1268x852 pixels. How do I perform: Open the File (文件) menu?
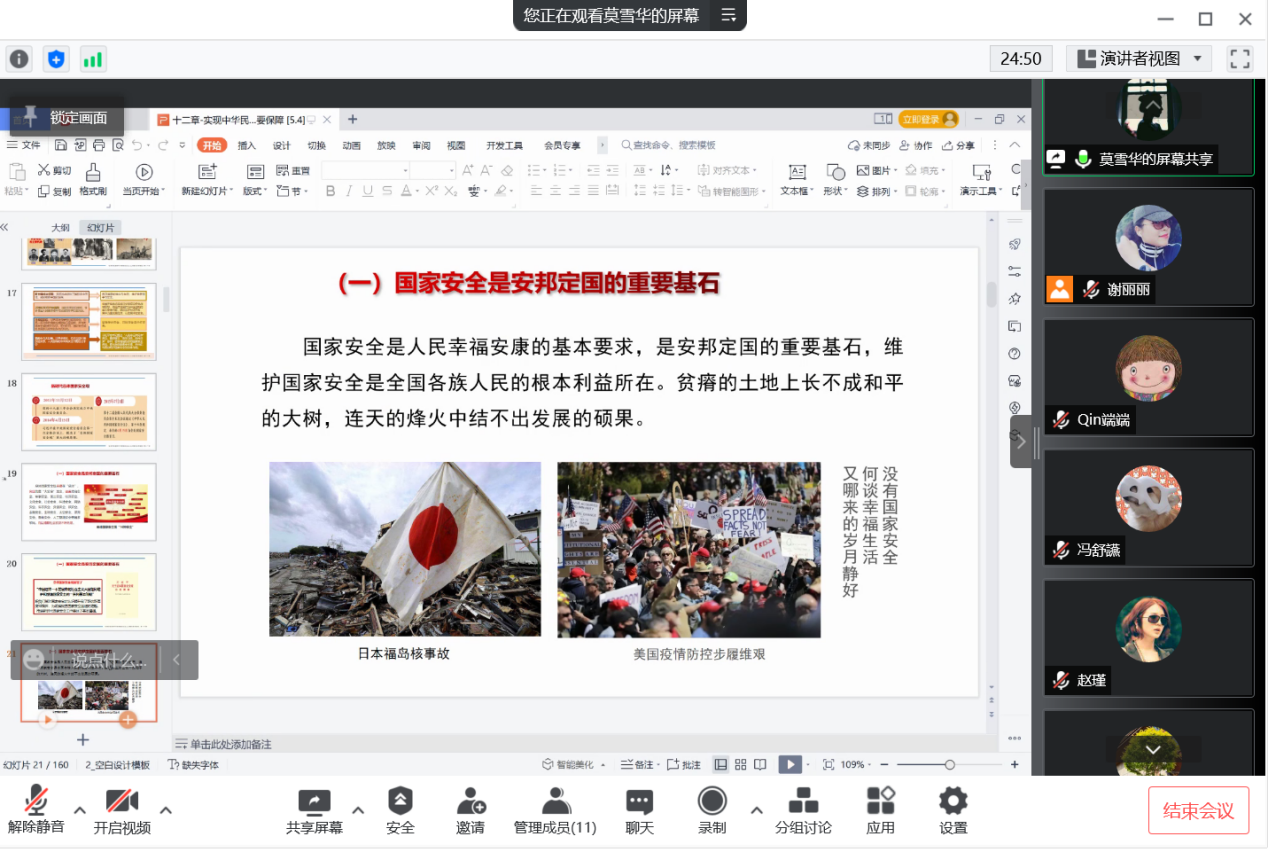[x=25, y=146]
